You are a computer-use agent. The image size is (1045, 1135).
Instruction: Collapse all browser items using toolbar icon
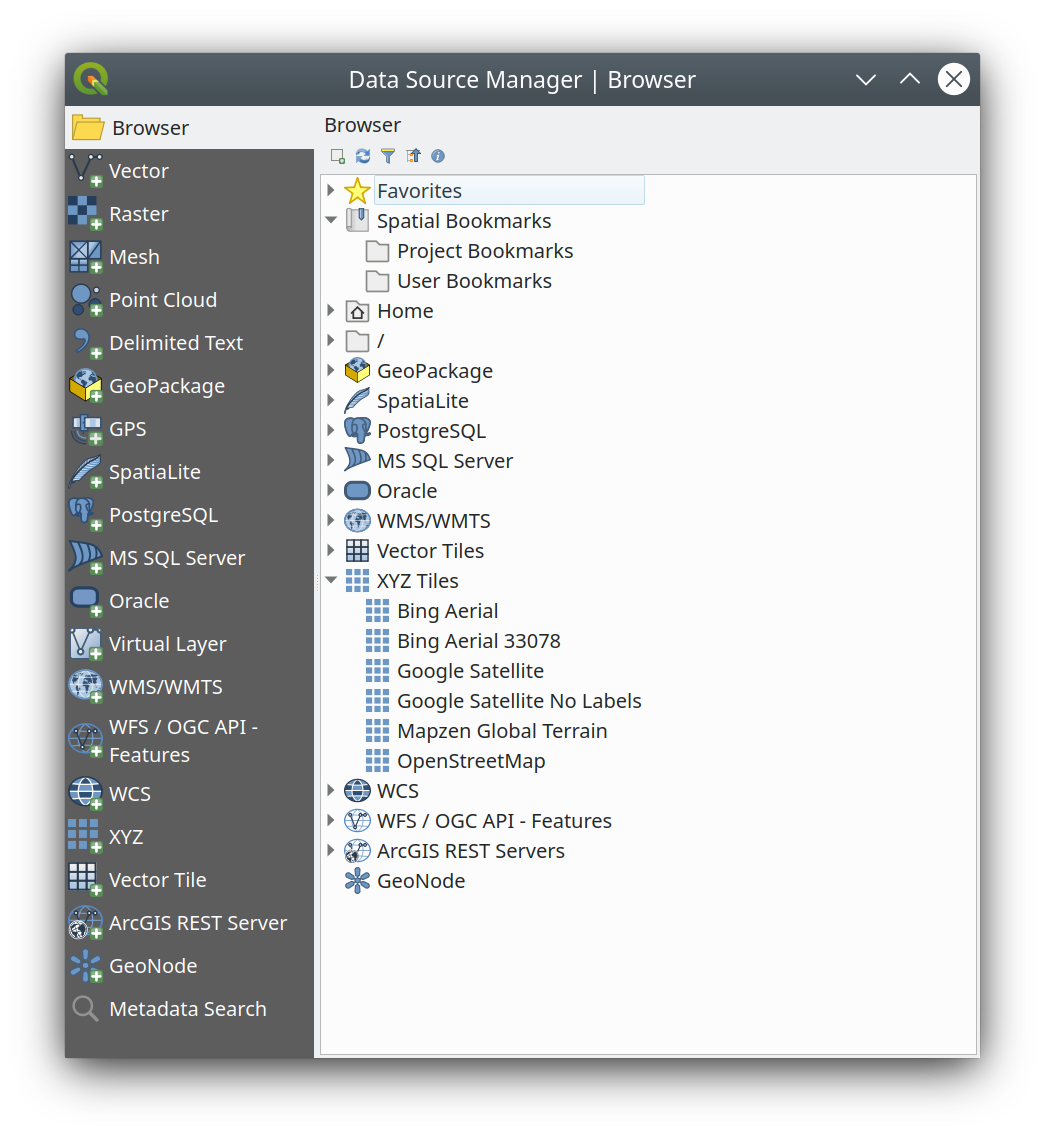[x=413, y=156]
